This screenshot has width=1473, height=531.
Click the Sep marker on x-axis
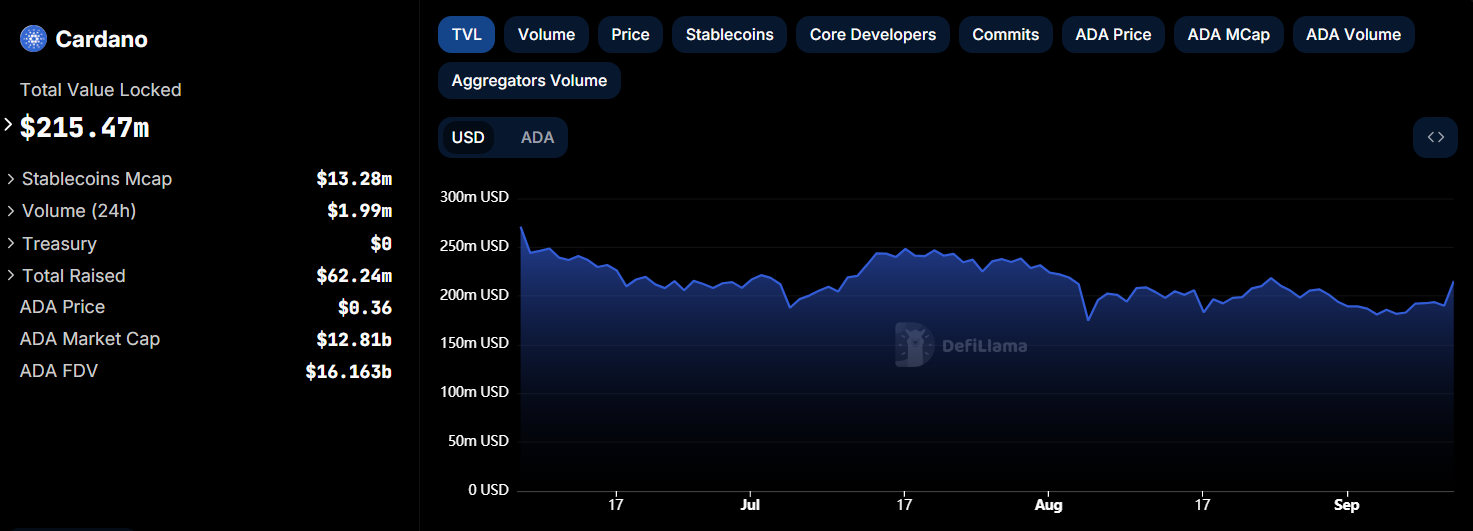[1347, 506]
